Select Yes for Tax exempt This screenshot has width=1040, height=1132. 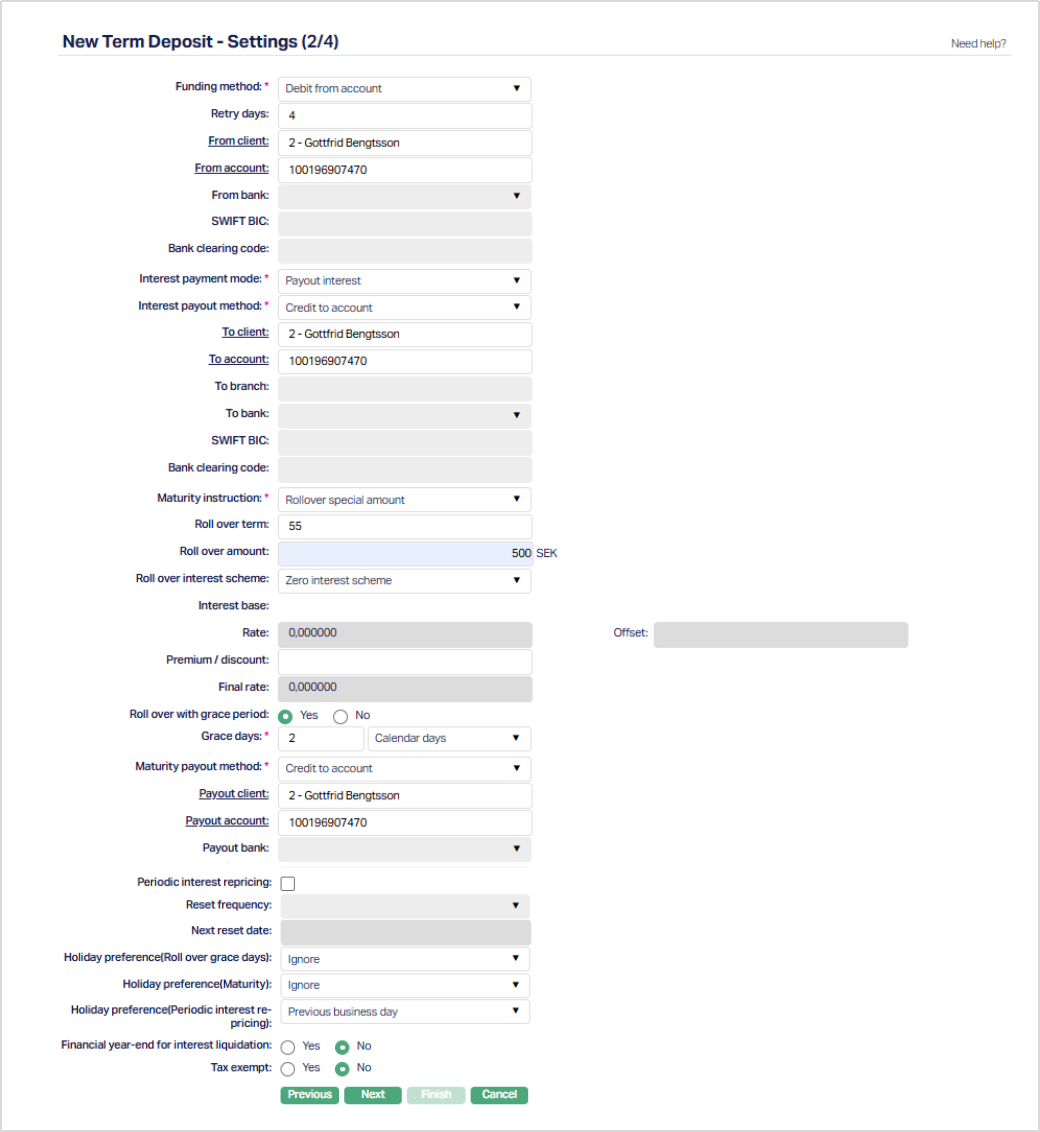pyautogui.click(x=288, y=1068)
